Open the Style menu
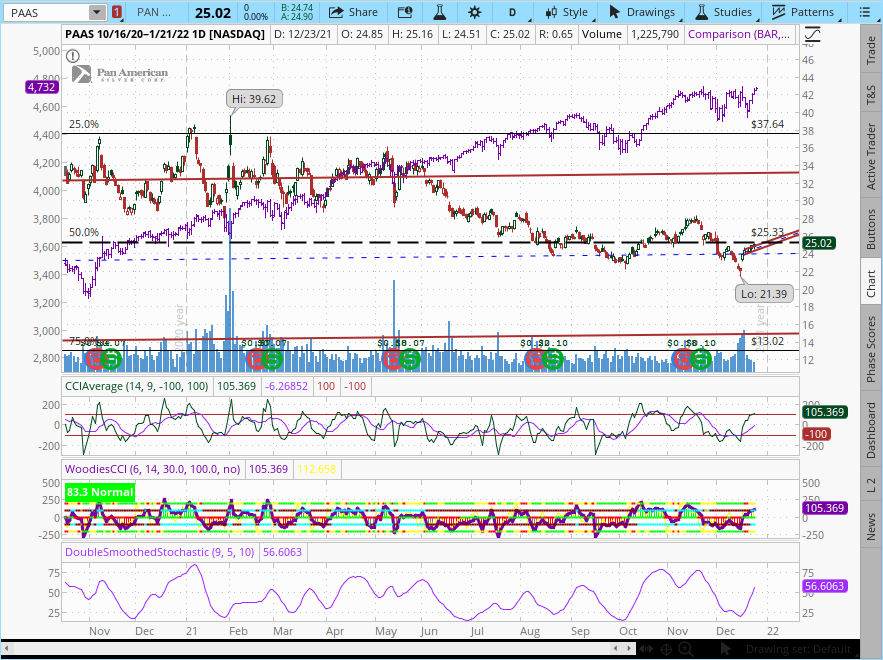This screenshot has width=883, height=660. 568,12
